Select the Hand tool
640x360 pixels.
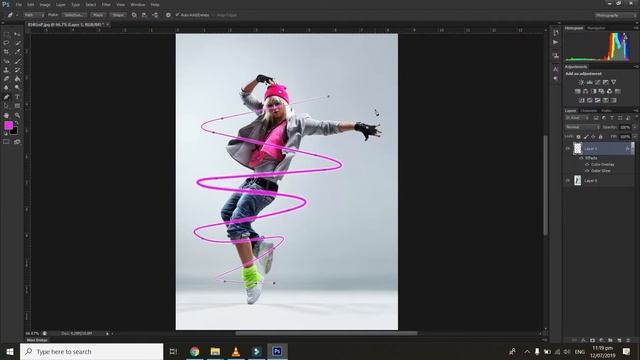6,116
